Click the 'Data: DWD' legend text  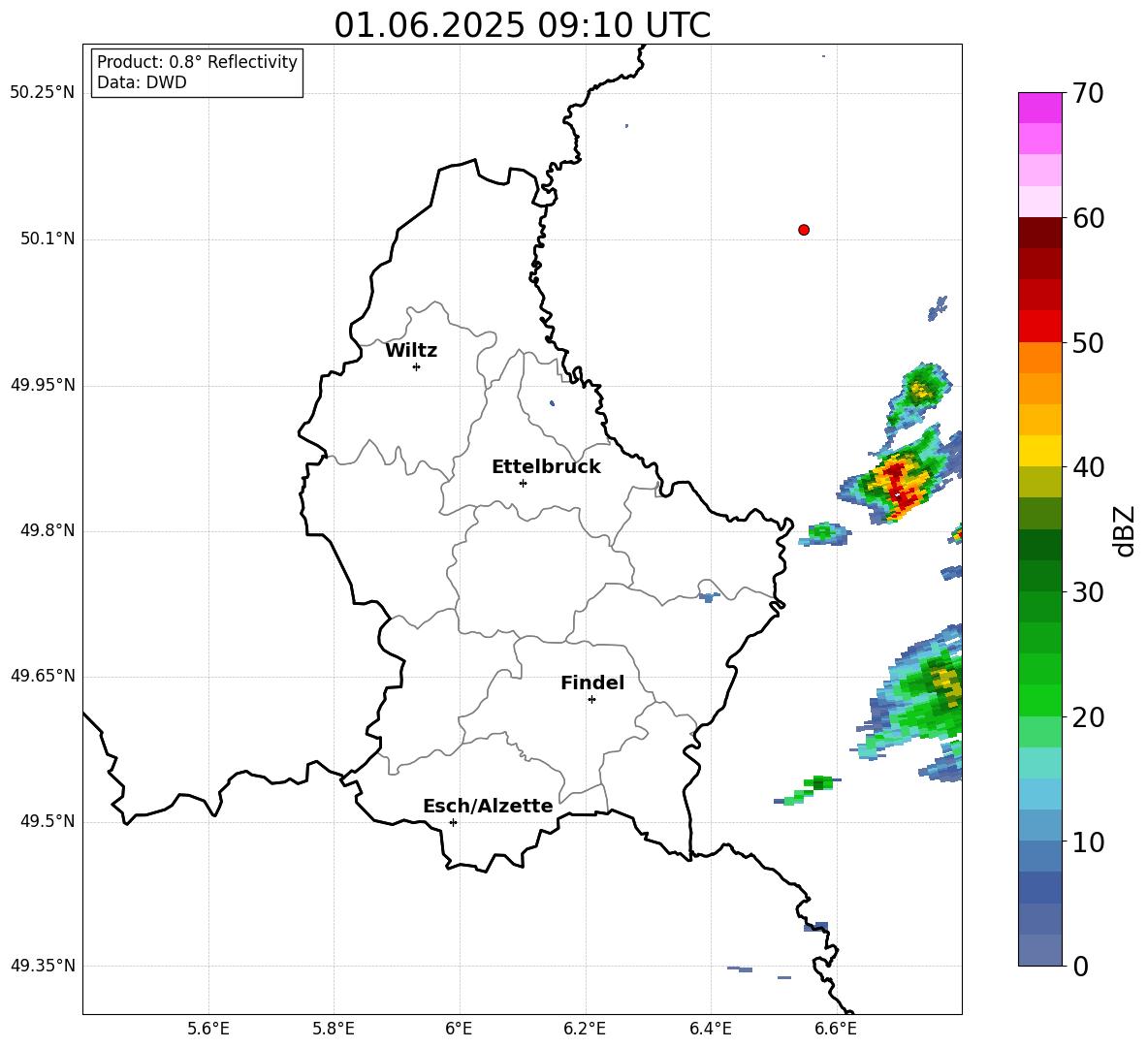(x=142, y=82)
